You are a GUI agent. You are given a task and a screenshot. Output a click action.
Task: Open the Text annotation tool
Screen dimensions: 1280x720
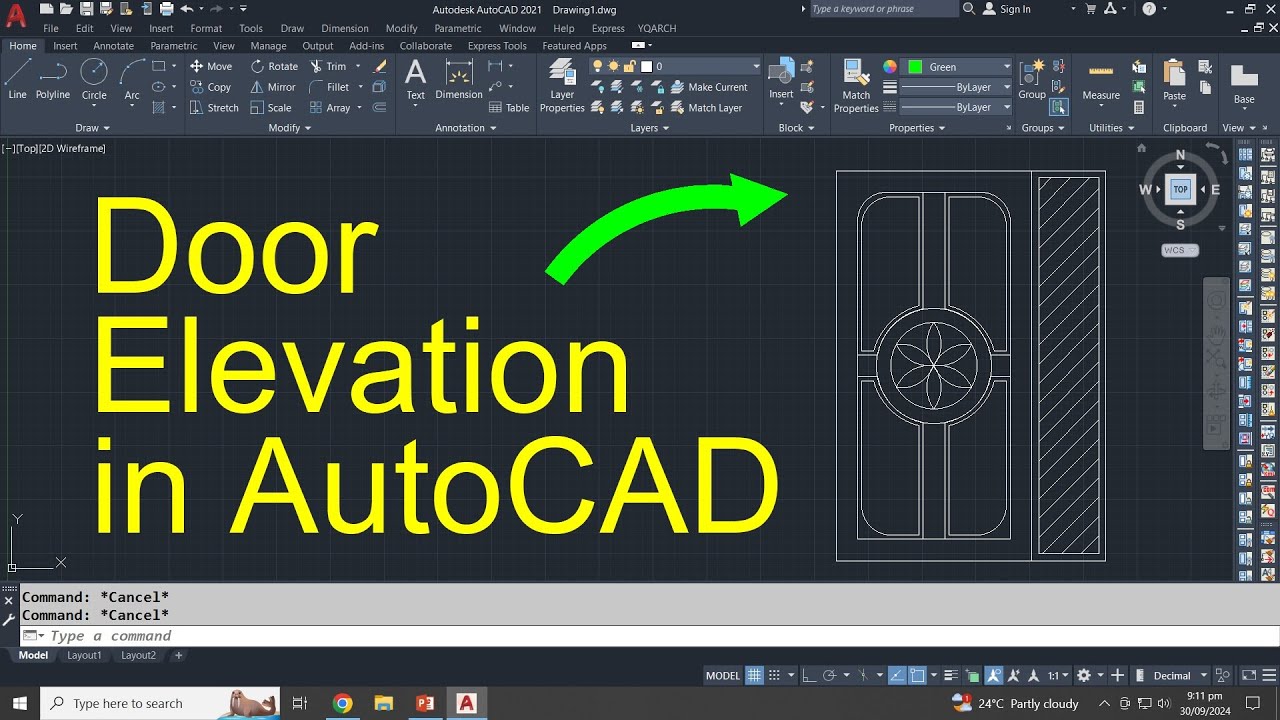pyautogui.click(x=415, y=80)
